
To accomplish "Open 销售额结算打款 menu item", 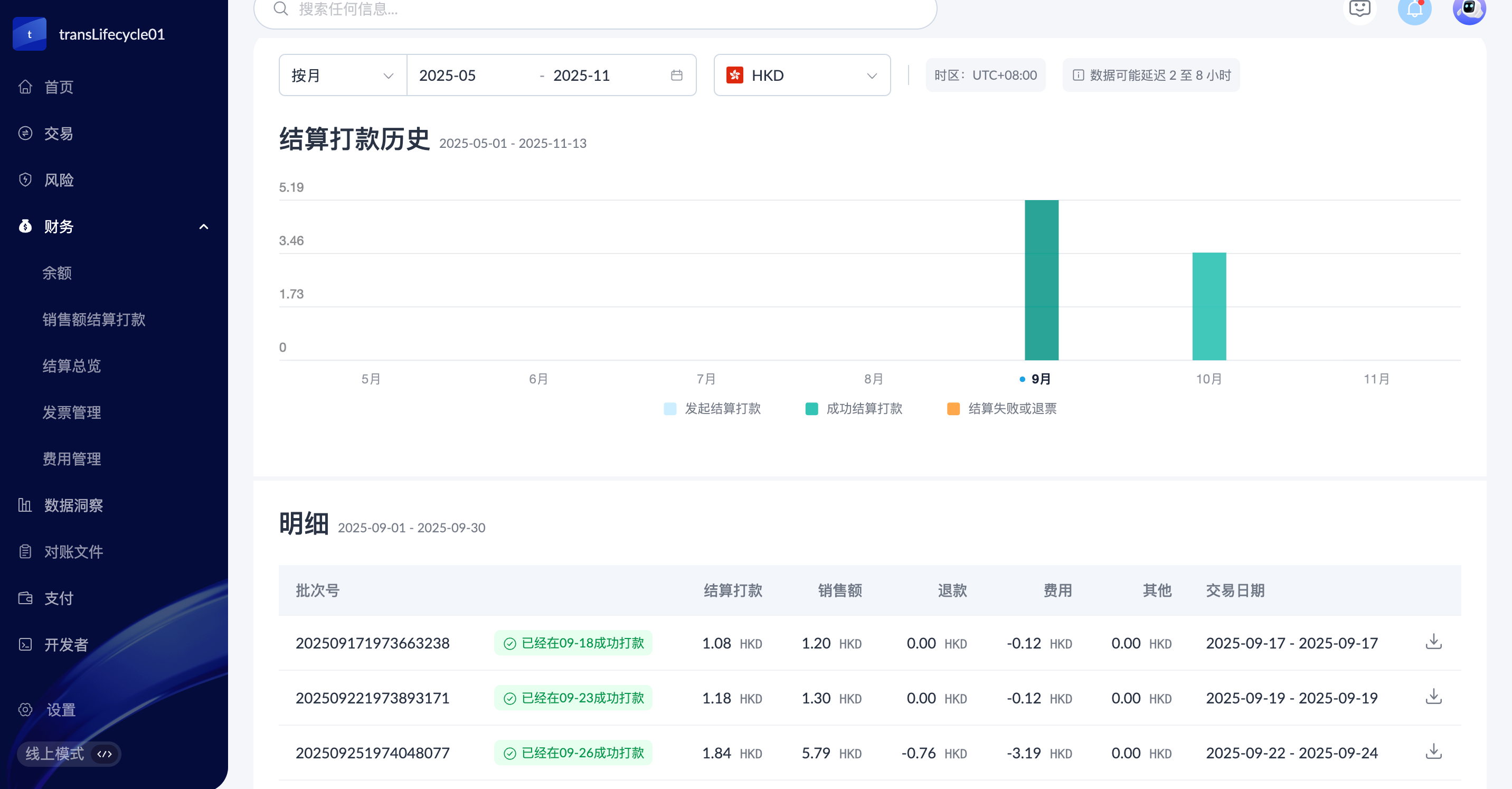I will tap(94, 320).
